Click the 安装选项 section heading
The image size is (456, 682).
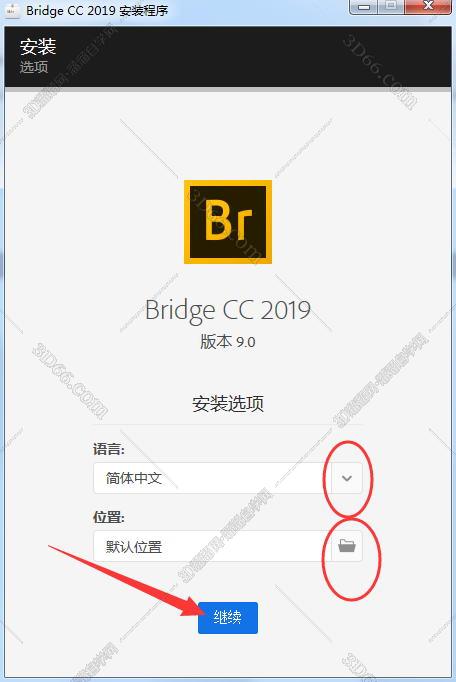coord(228,404)
